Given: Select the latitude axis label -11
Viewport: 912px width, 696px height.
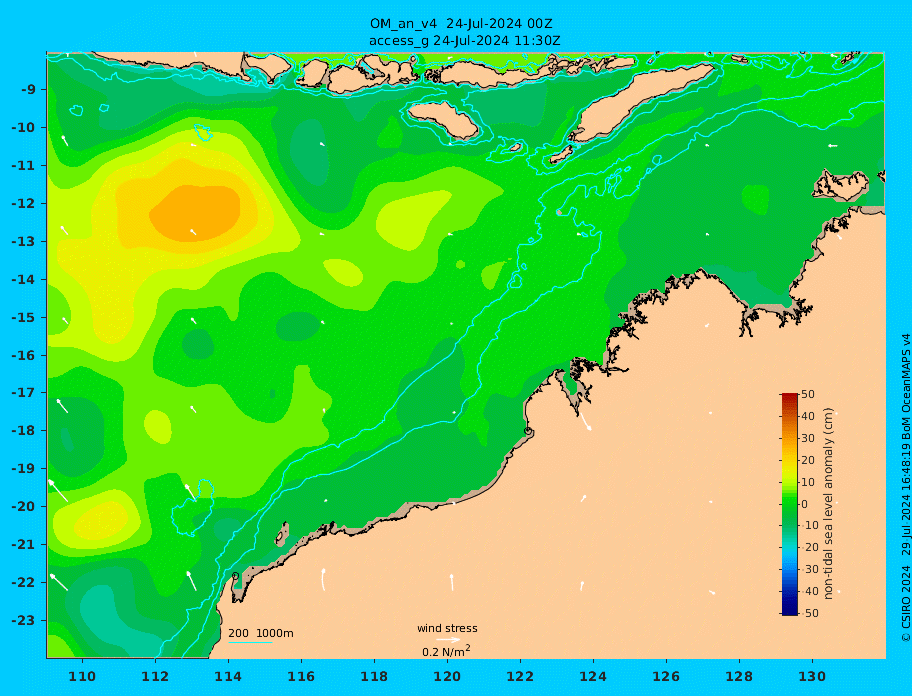Looking at the screenshot, I should click(x=23, y=166).
